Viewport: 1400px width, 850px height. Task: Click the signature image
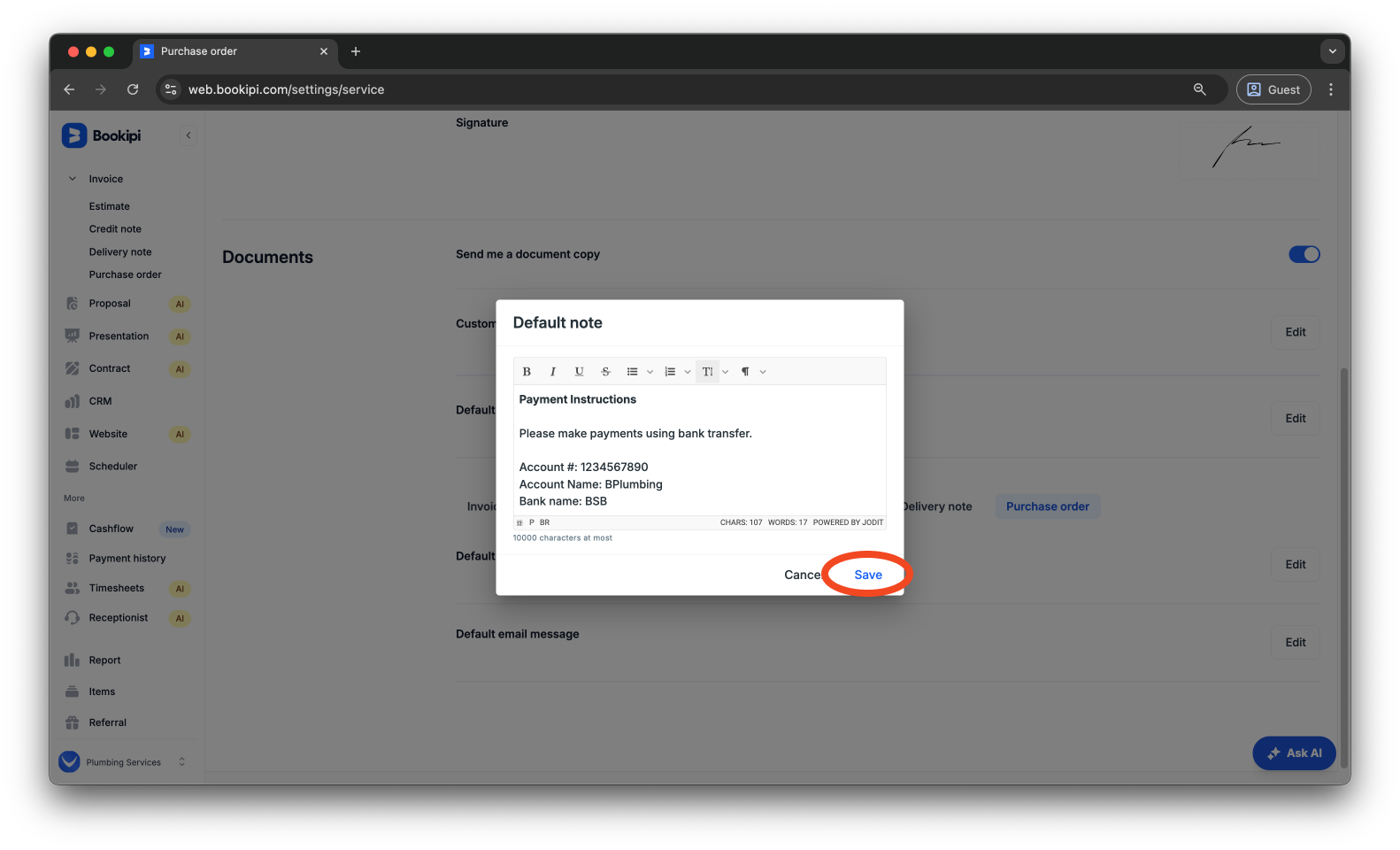1246,147
